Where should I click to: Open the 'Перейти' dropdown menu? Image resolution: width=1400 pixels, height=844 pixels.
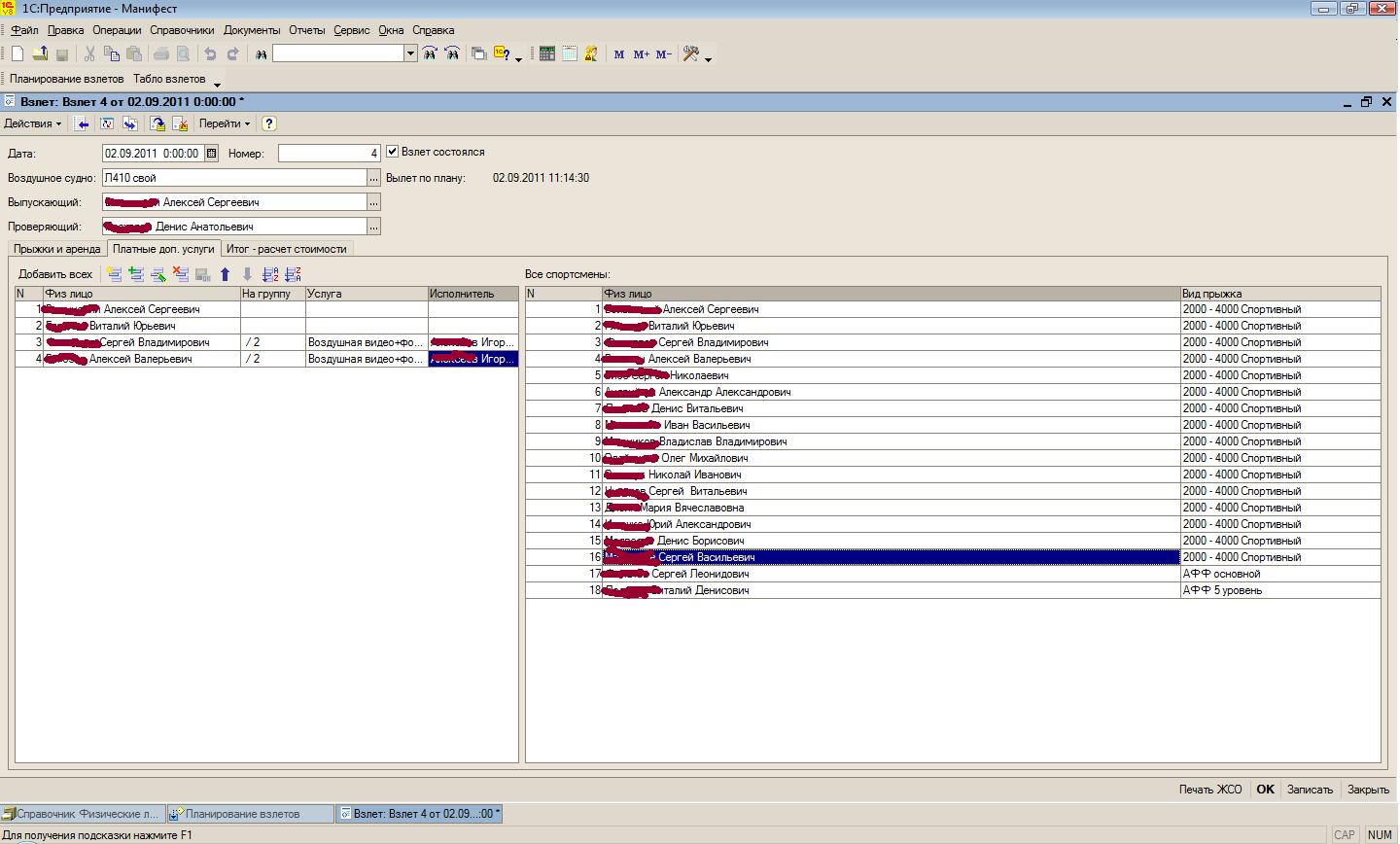(225, 123)
